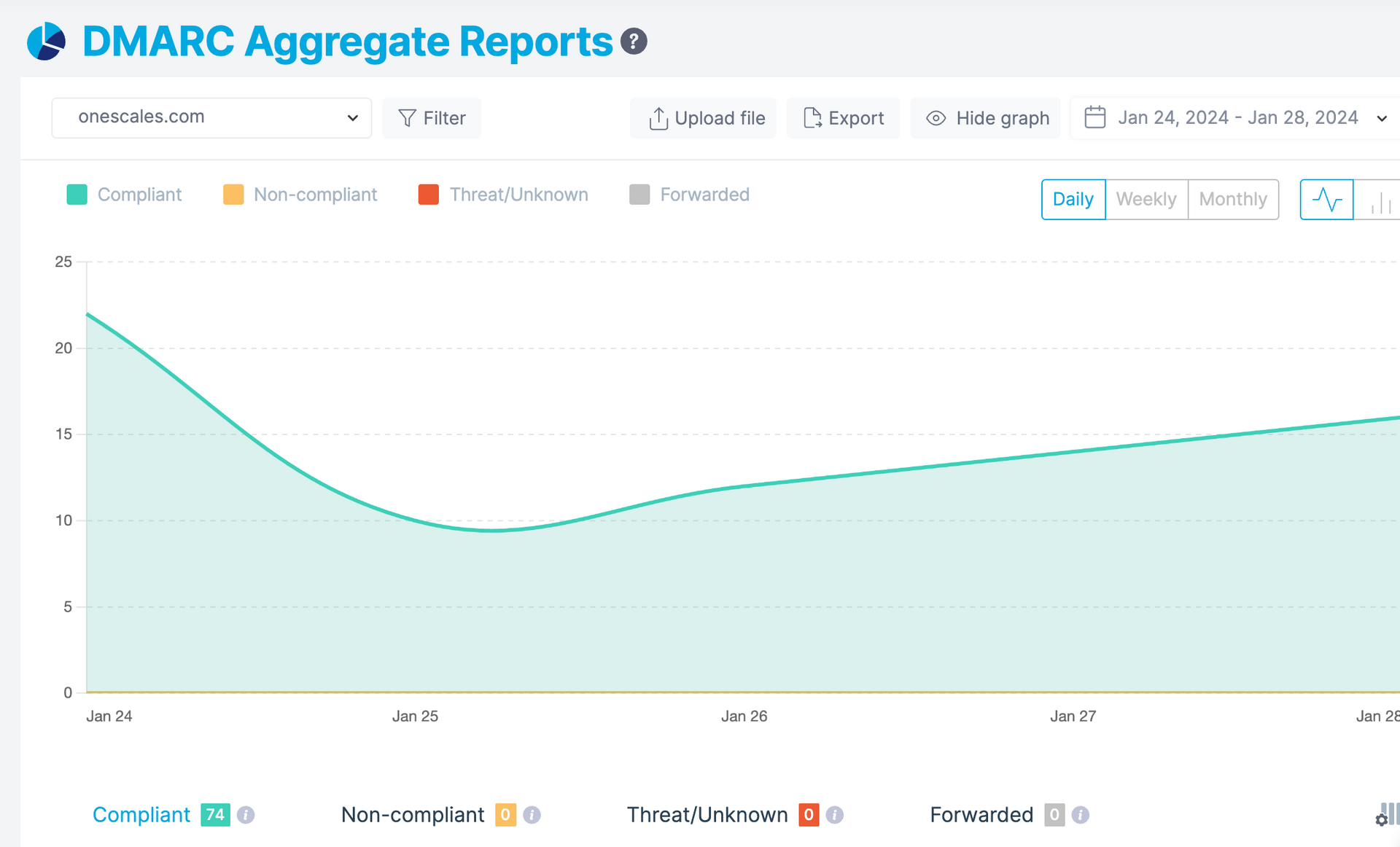
Task: Hide graph using the eye button
Action: coord(987,118)
